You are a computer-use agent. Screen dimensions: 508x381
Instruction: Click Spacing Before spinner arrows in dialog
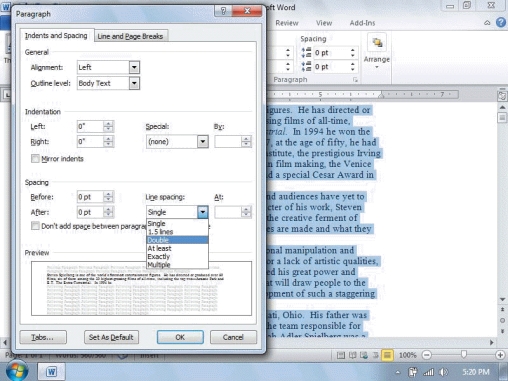(108, 197)
